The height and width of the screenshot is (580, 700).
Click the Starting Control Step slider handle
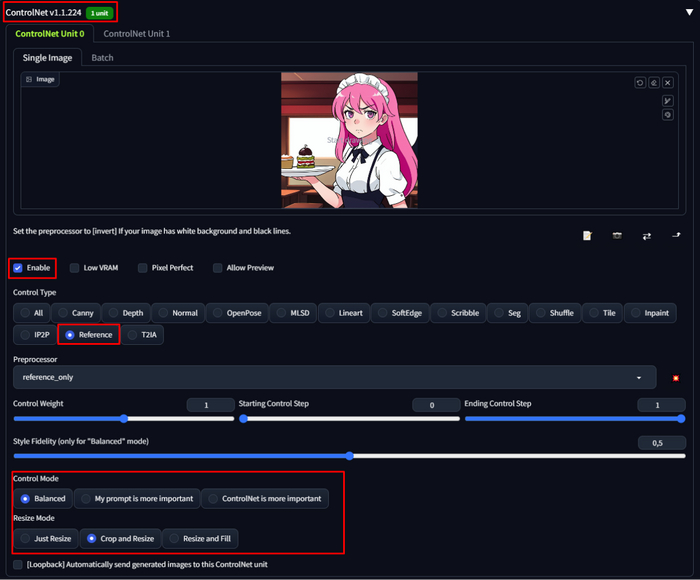tap(243, 419)
